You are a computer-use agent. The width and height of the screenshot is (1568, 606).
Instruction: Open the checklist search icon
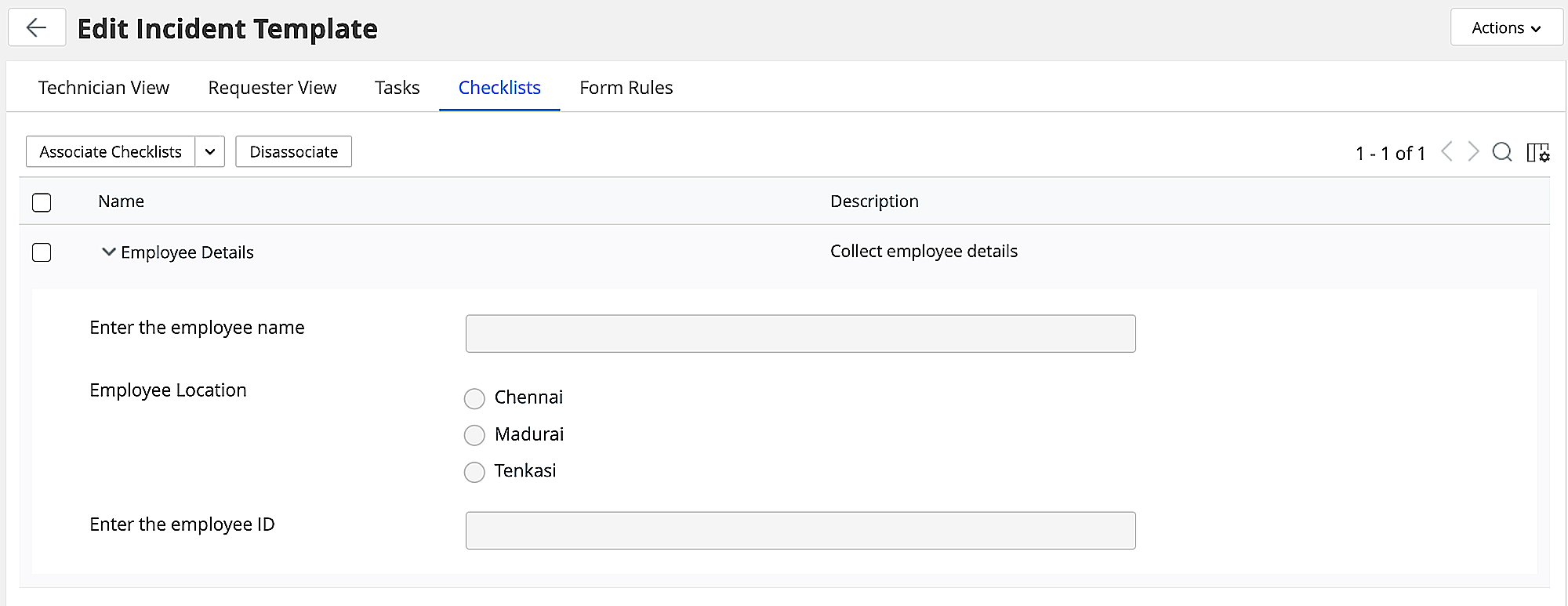[x=1501, y=152]
